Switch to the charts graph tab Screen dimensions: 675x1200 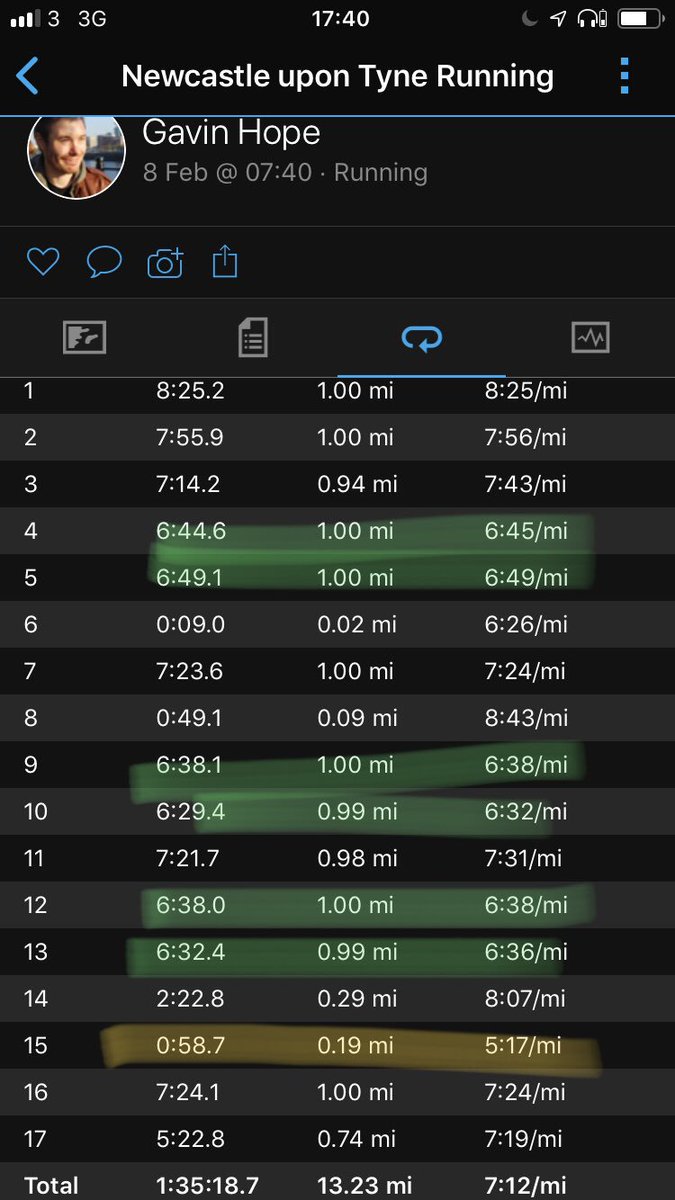tap(590, 338)
